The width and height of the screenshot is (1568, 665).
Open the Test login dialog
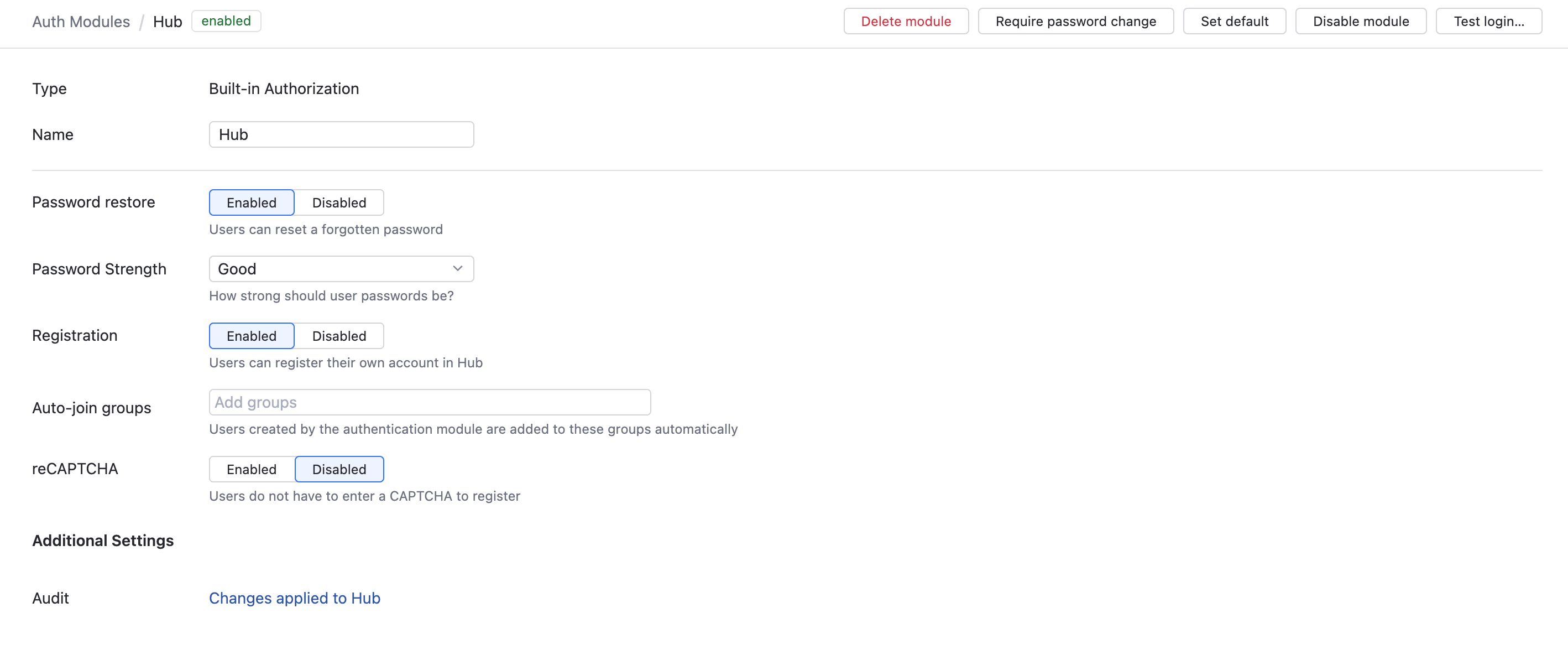coord(1489,20)
